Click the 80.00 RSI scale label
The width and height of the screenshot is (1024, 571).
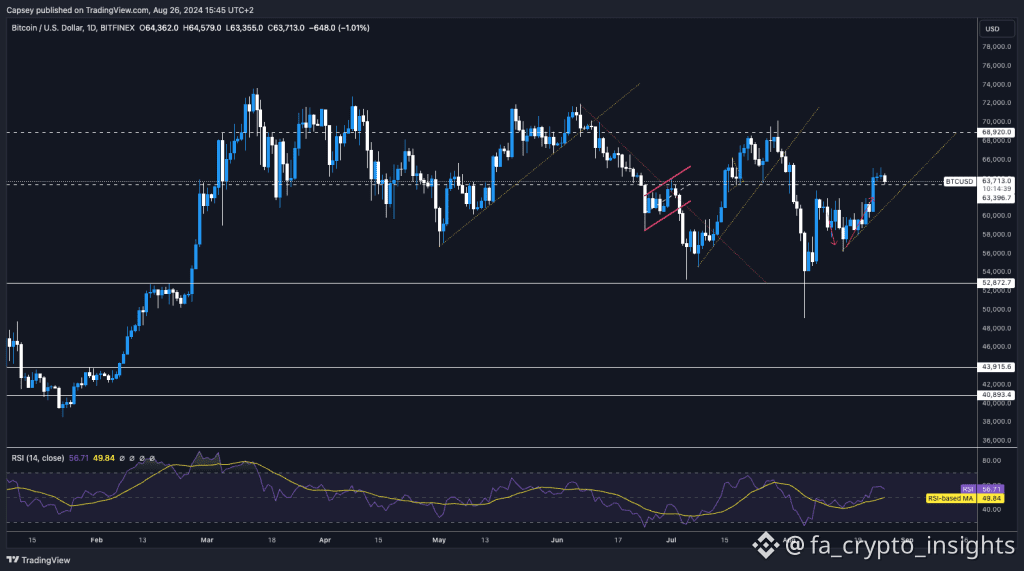pyautogui.click(x=991, y=461)
